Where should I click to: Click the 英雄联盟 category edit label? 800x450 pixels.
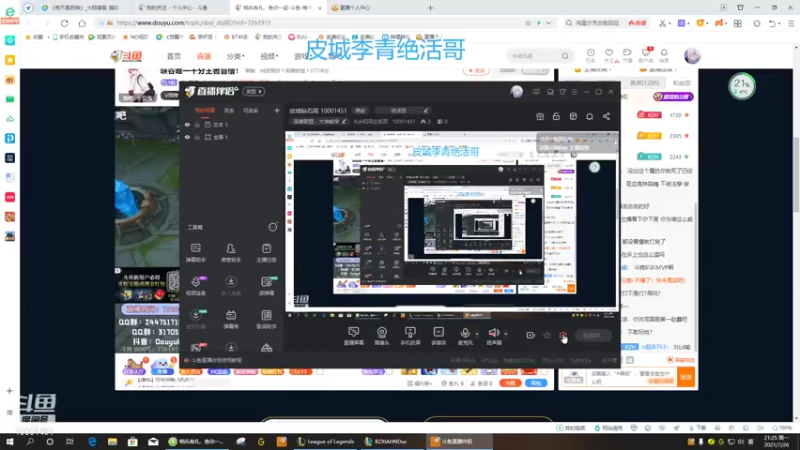(x=319, y=121)
